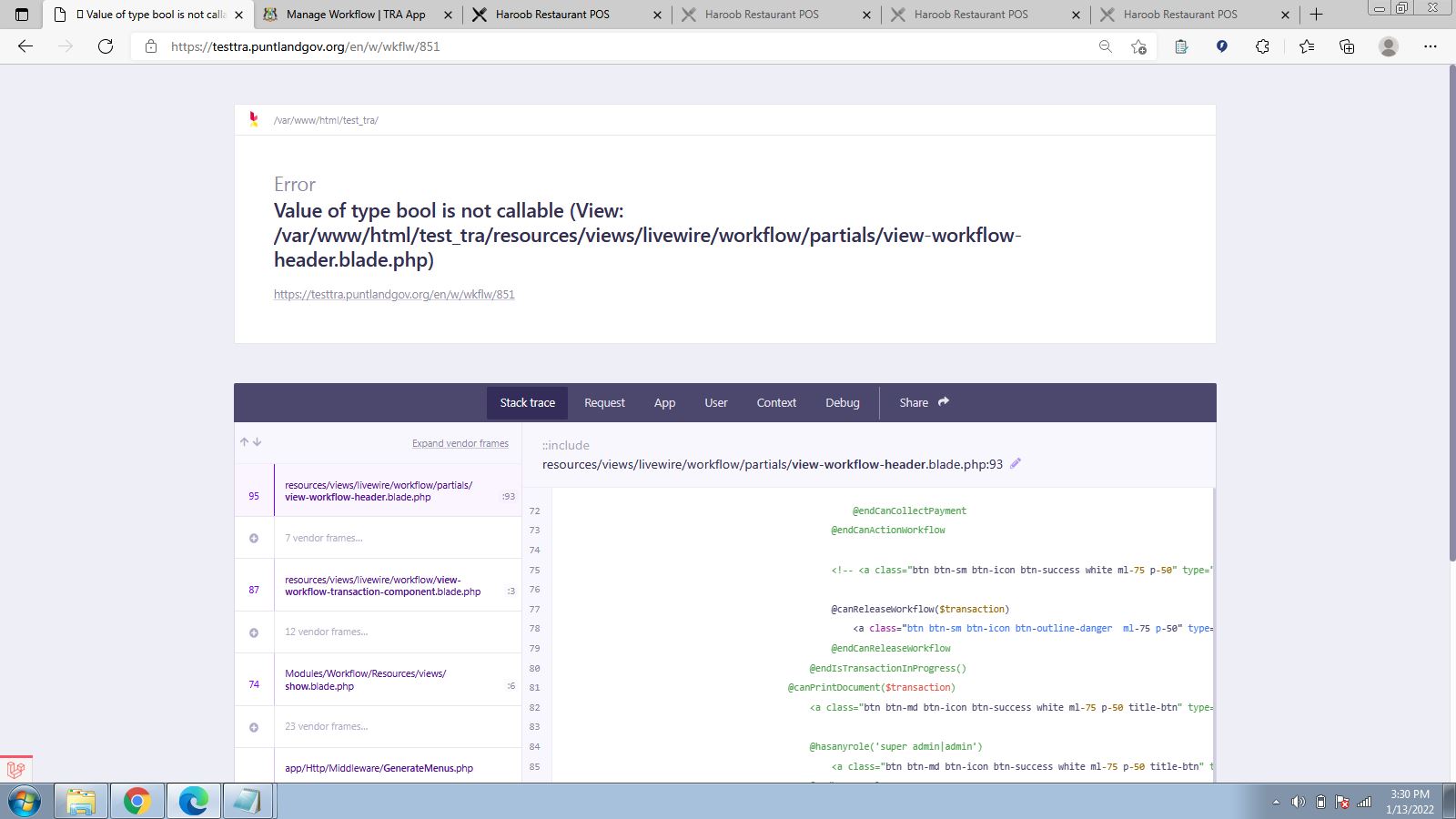The image size is (1456, 819).
Task: Click the /var/www/html/test_tra/ path text
Action: pyautogui.click(x=326, y=120)
